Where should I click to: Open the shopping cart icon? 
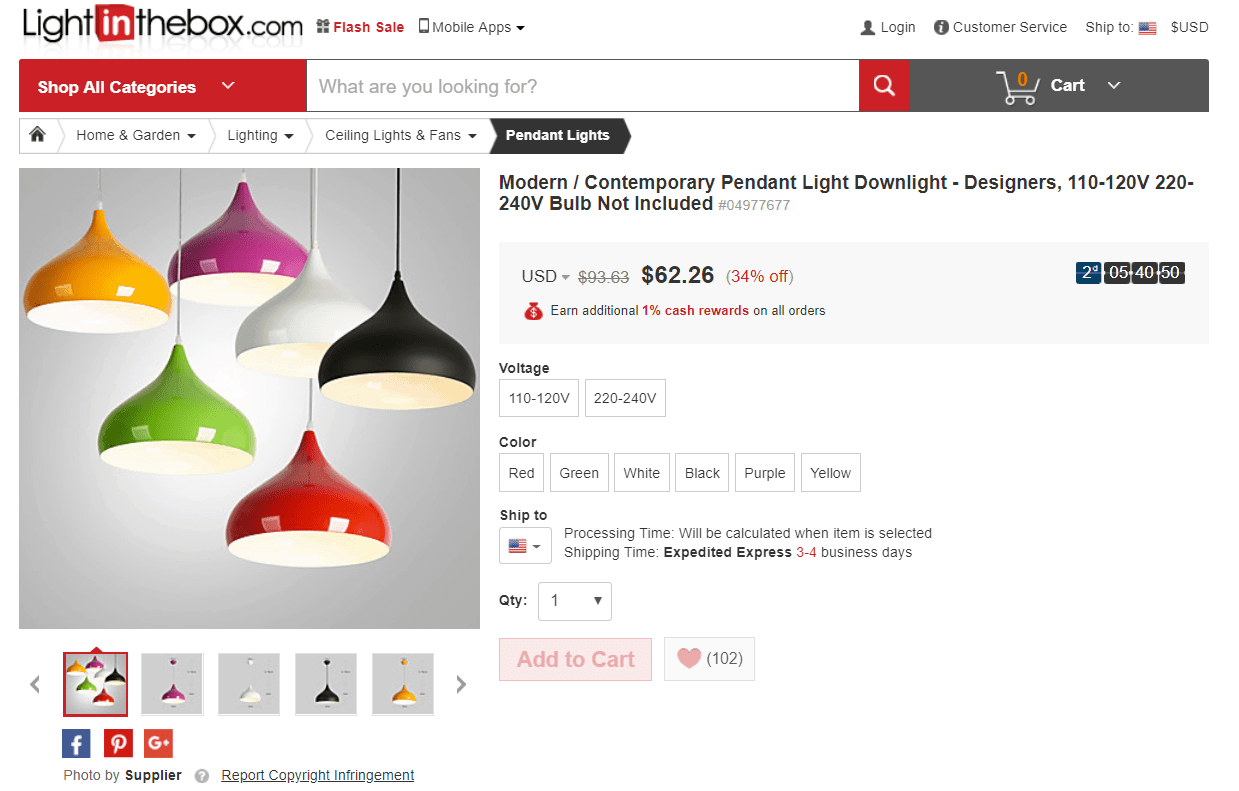pos(1019,87)
